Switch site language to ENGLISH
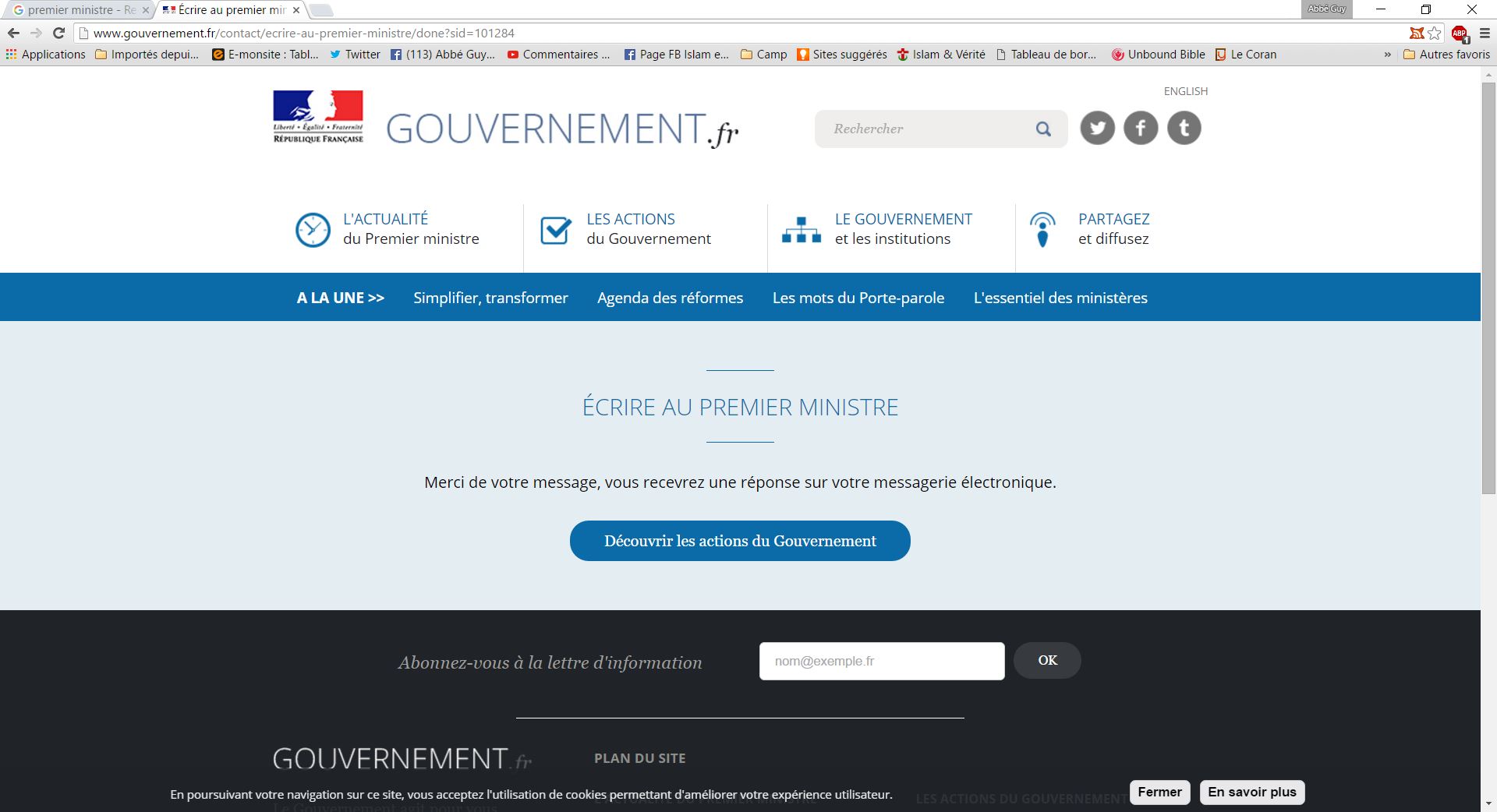The height and width of the screenshot is (812, 1497). (1186, 91)
